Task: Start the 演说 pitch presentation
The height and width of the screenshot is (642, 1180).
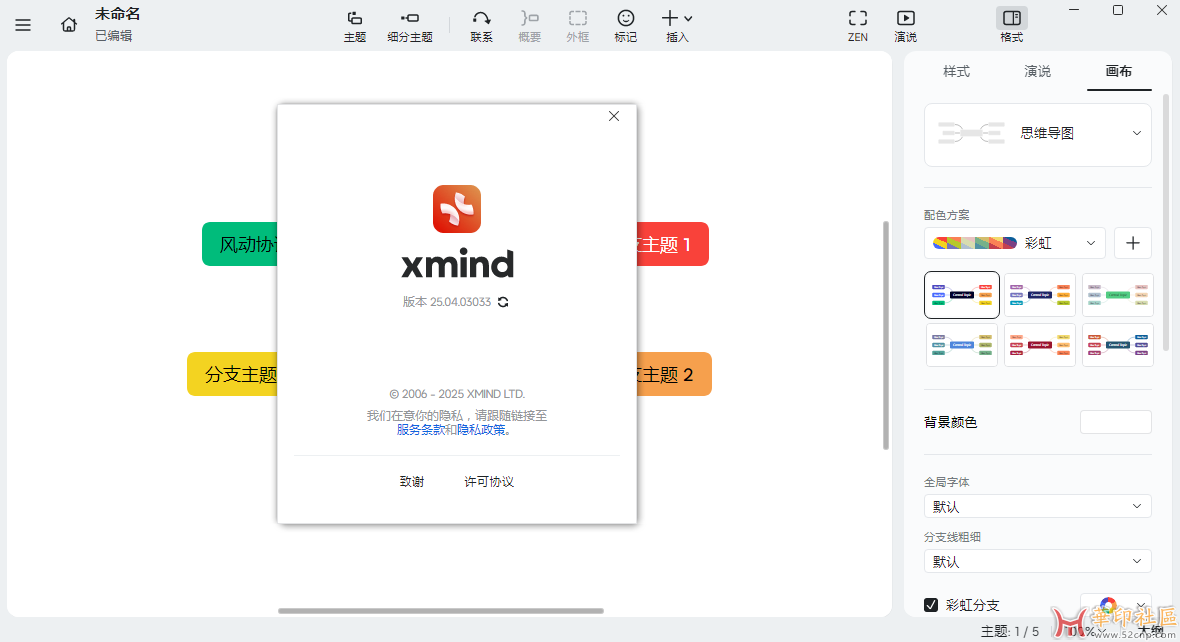Action: tap(905, 26)
